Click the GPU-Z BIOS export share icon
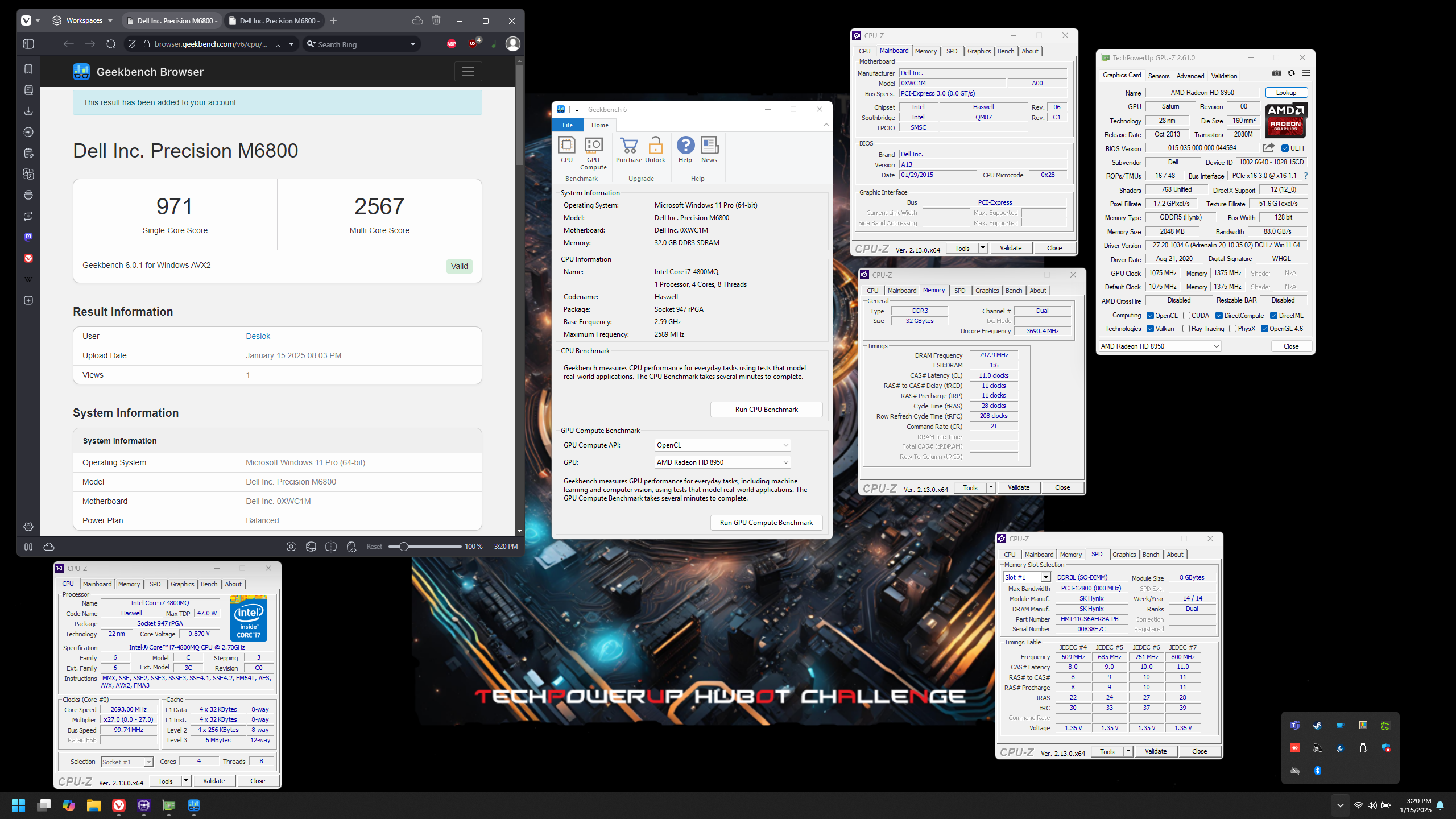The height and width of the screenshot is (819, 1456). (1268, 148)
